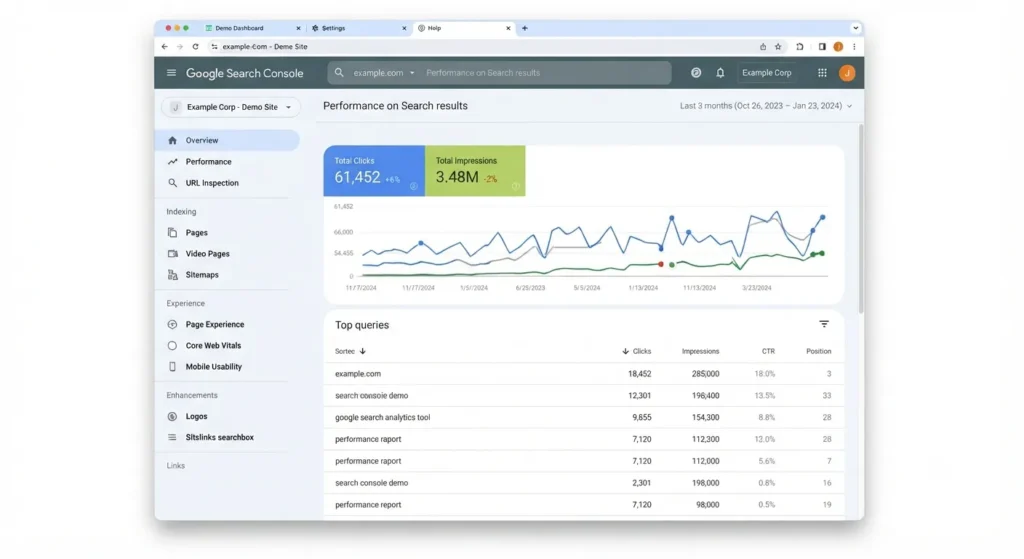The height and width of the screenshot is (559, 1024).
Task: Click the help question mark icon
Action: 696,73
